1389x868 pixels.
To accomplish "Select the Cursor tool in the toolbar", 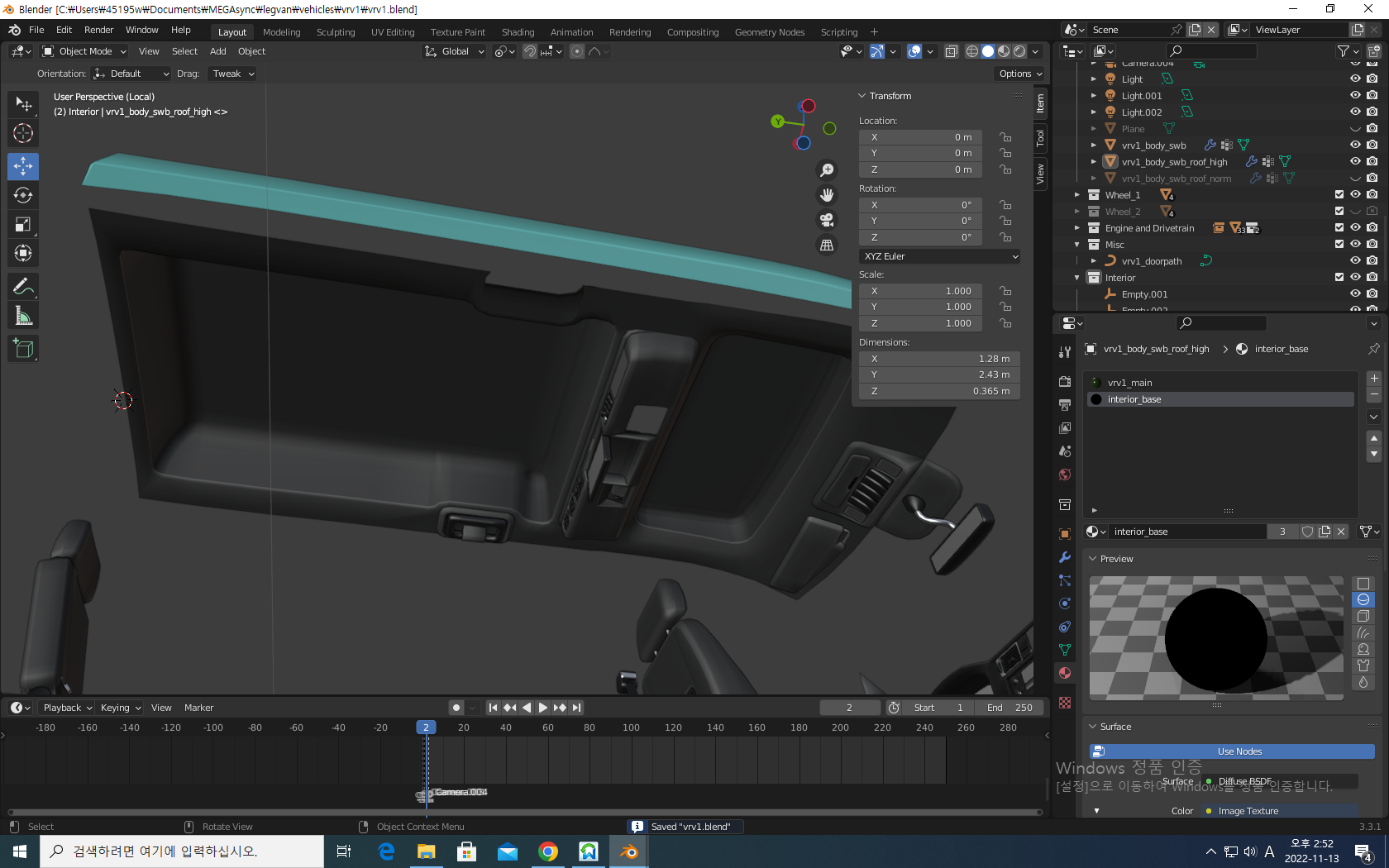I will point(23,133).
